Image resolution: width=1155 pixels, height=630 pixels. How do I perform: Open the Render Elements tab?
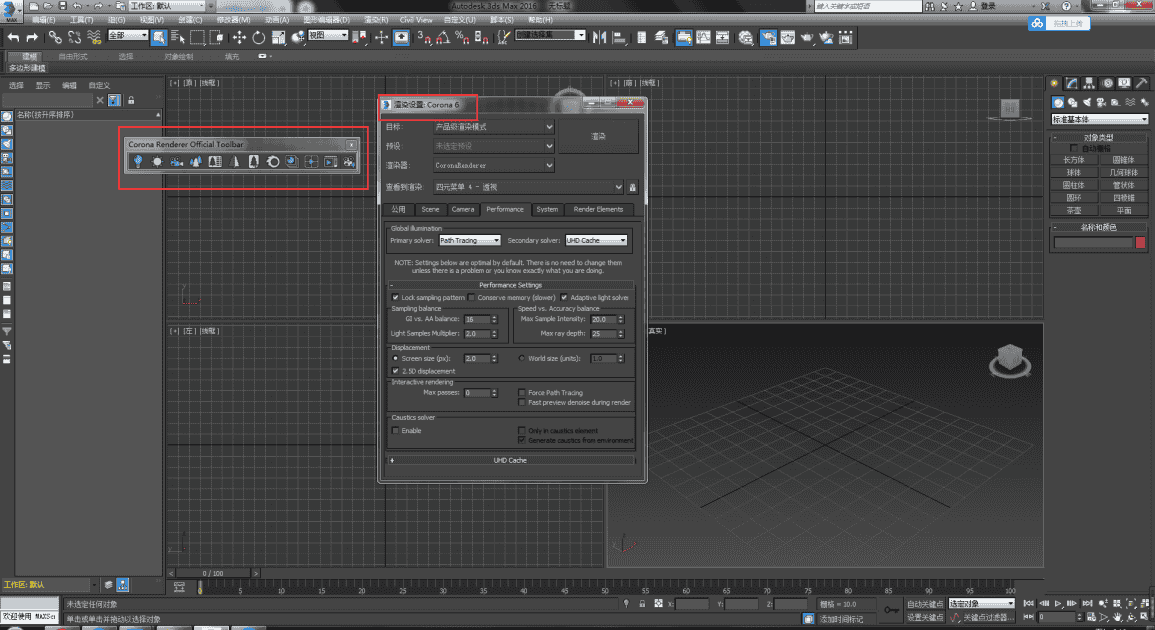597,210
